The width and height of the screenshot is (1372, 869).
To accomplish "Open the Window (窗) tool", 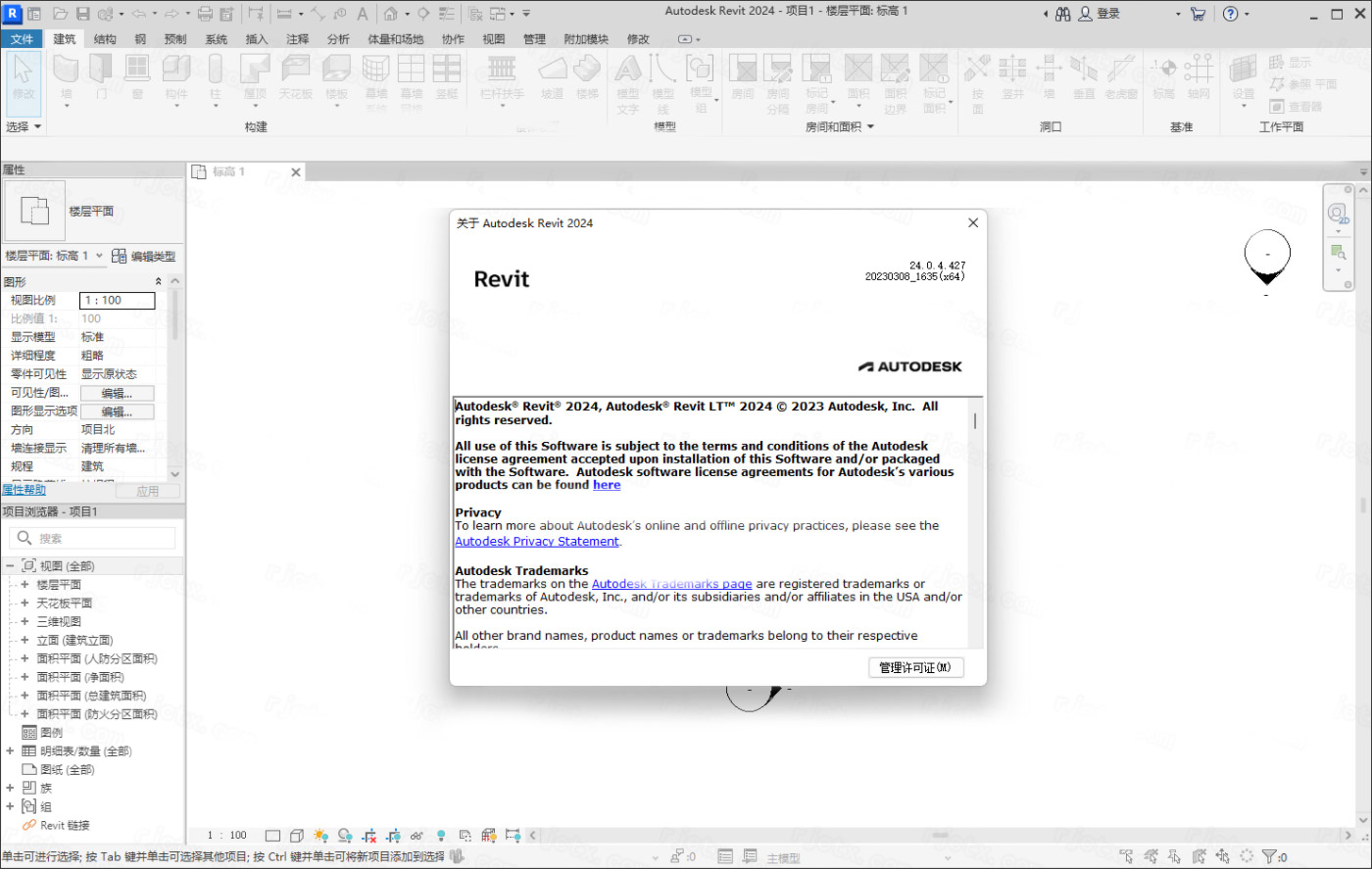I will (136, 76).
